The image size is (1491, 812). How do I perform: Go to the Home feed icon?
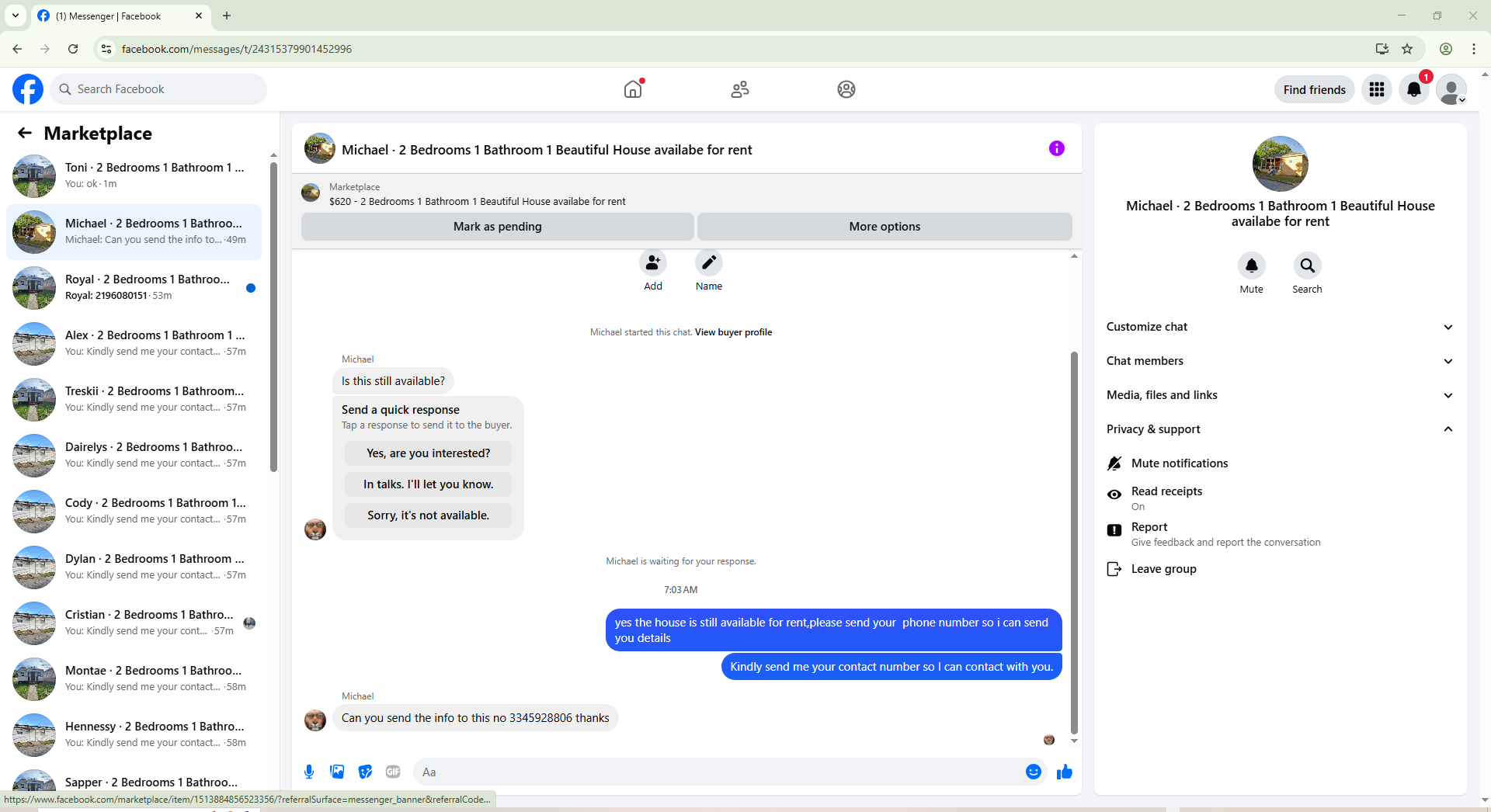[x=634, y=89]
